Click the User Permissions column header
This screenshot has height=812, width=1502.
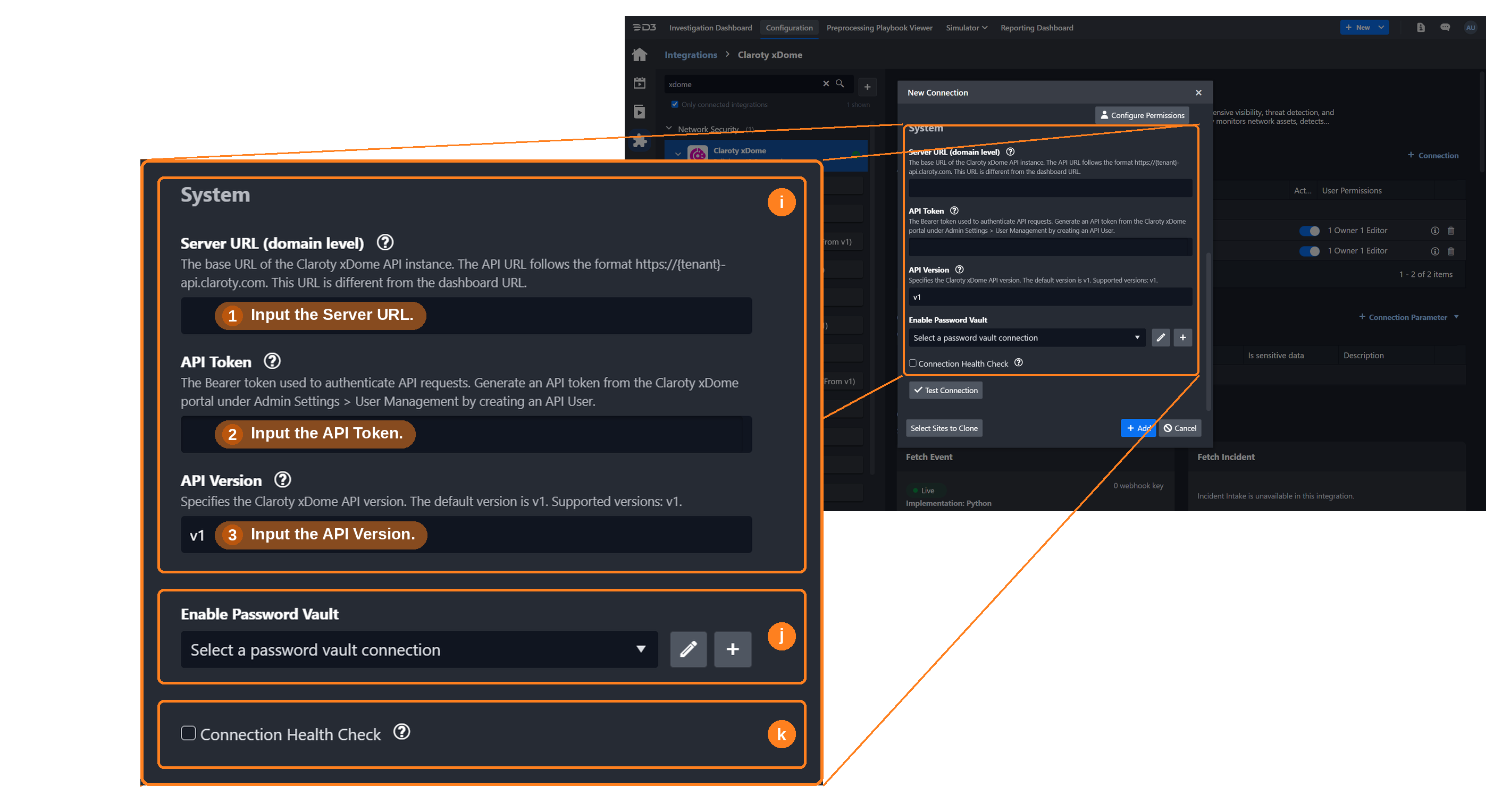coord(1351,191)
